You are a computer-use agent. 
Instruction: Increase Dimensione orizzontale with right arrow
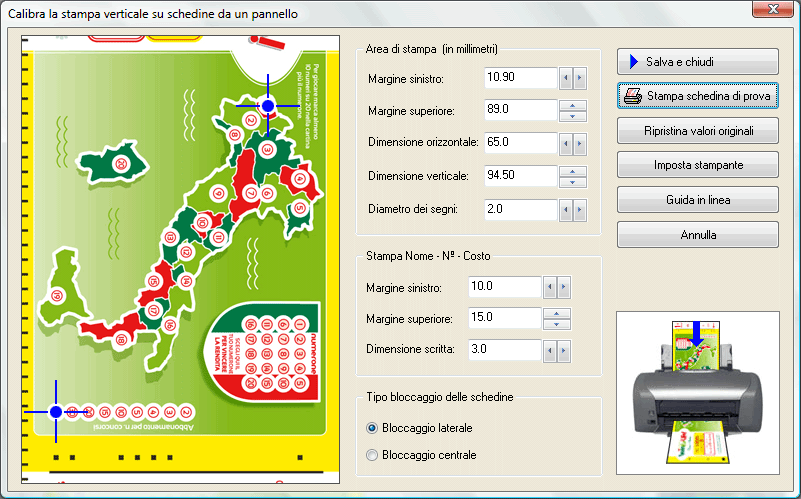[x=580, y=144]
